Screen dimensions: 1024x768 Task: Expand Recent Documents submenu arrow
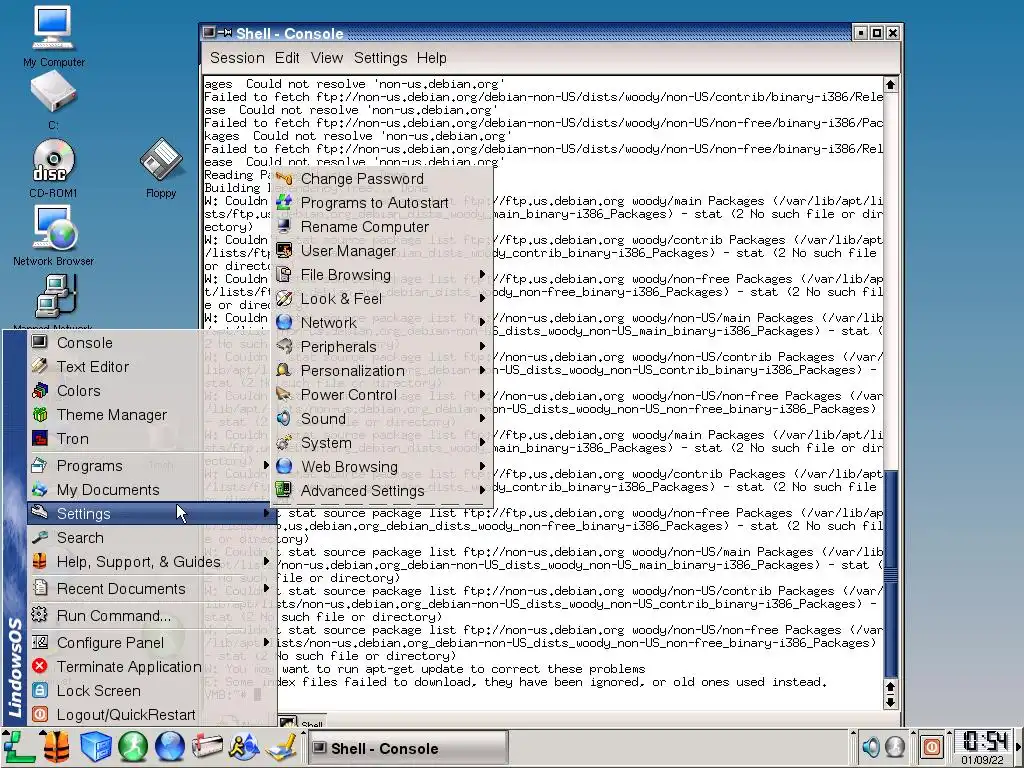click(266, 588)
